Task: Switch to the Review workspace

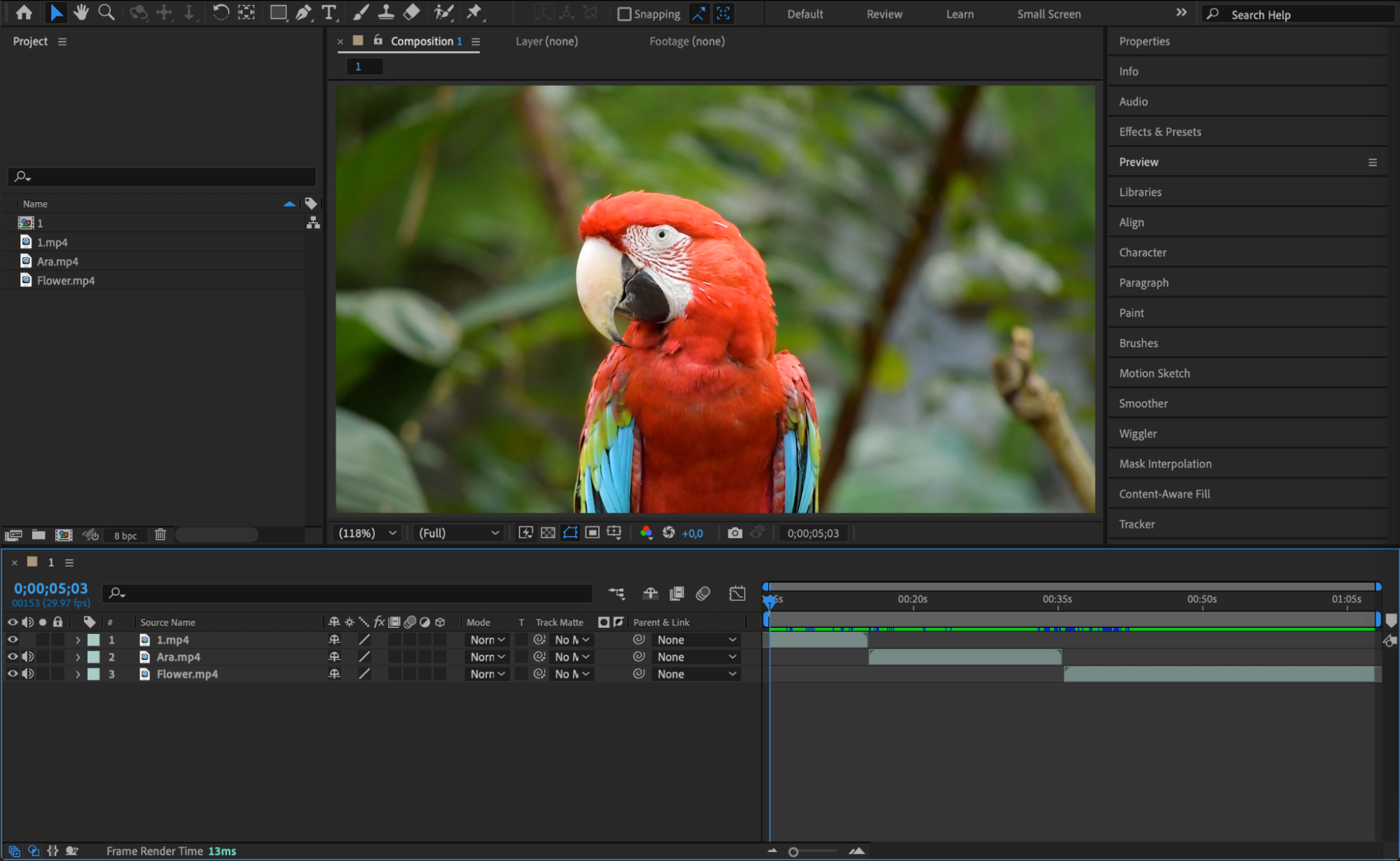Action: 884,14
